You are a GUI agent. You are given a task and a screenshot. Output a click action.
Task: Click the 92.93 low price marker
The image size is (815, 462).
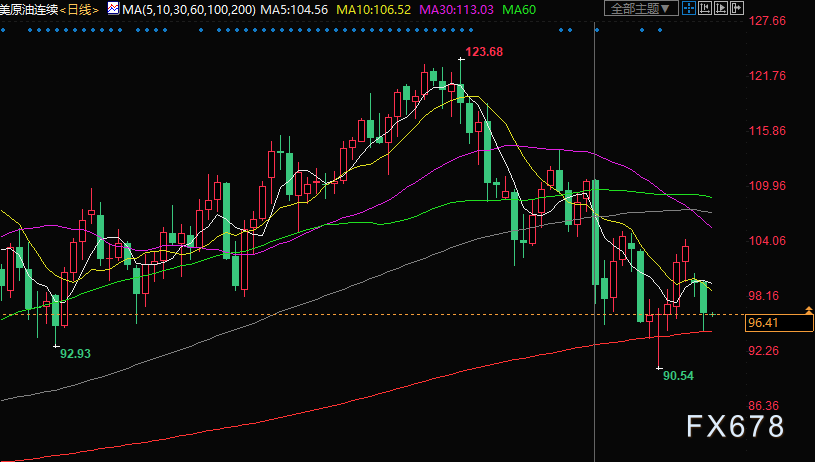(x=75, y=353)
